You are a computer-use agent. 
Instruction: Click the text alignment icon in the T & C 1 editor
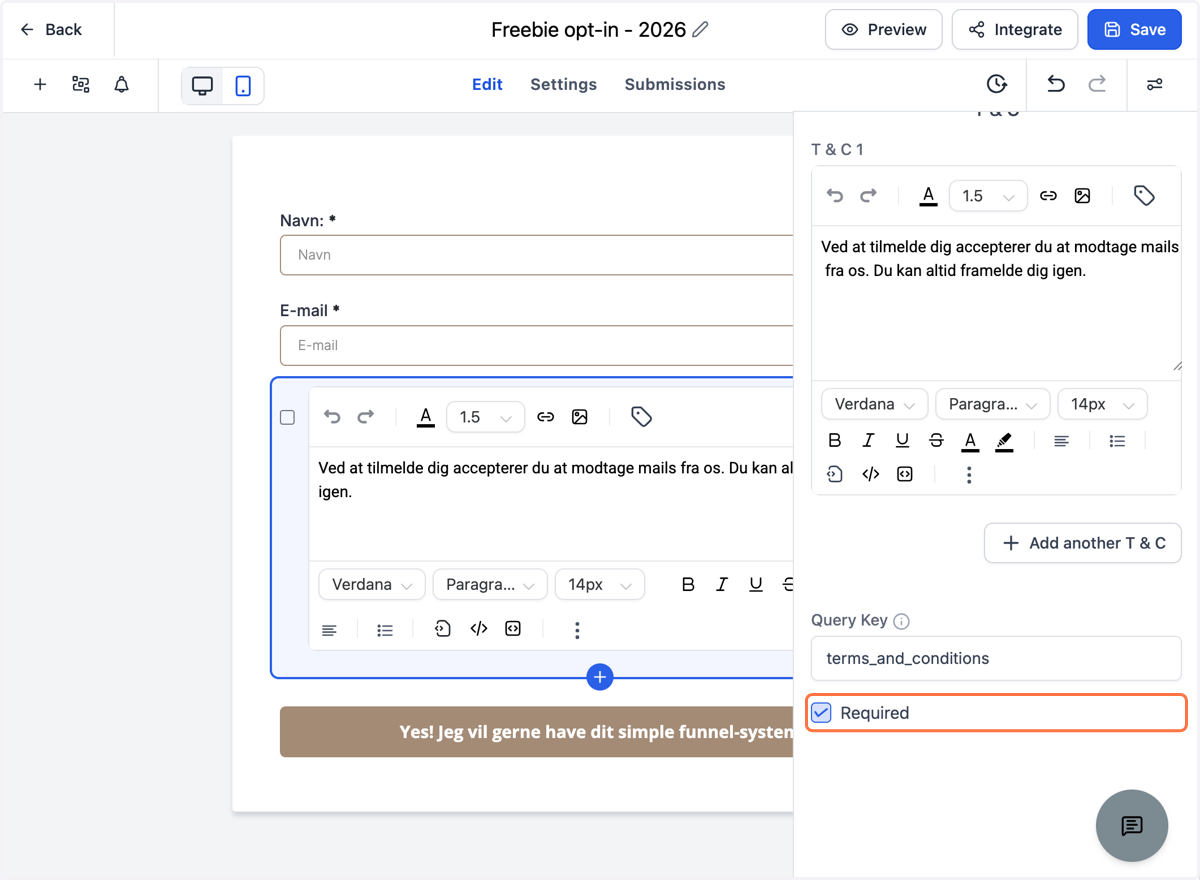pyautogui.click(x=1062, y=441)
